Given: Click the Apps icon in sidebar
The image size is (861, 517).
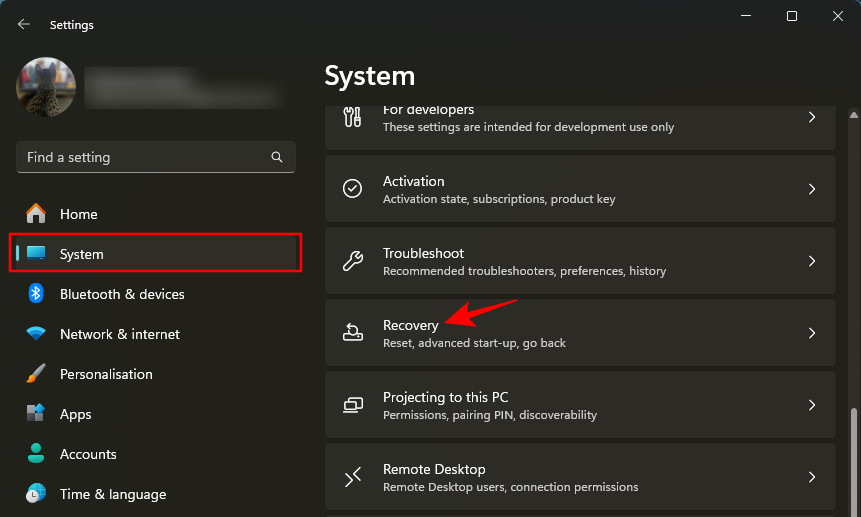Looking at the screenshot, I should click(36, 413).
